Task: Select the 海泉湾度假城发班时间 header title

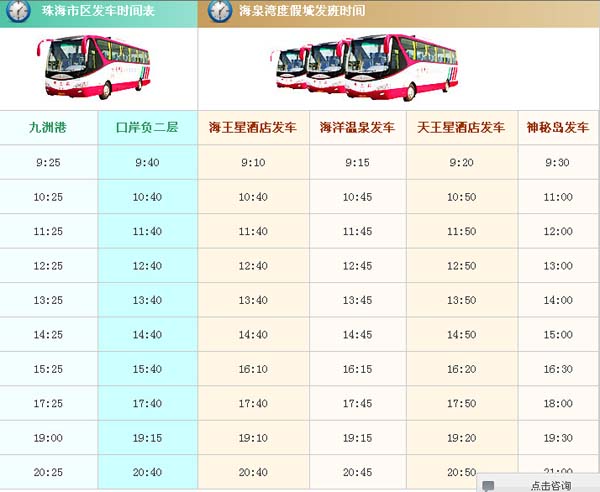Action: coord(302,11)
